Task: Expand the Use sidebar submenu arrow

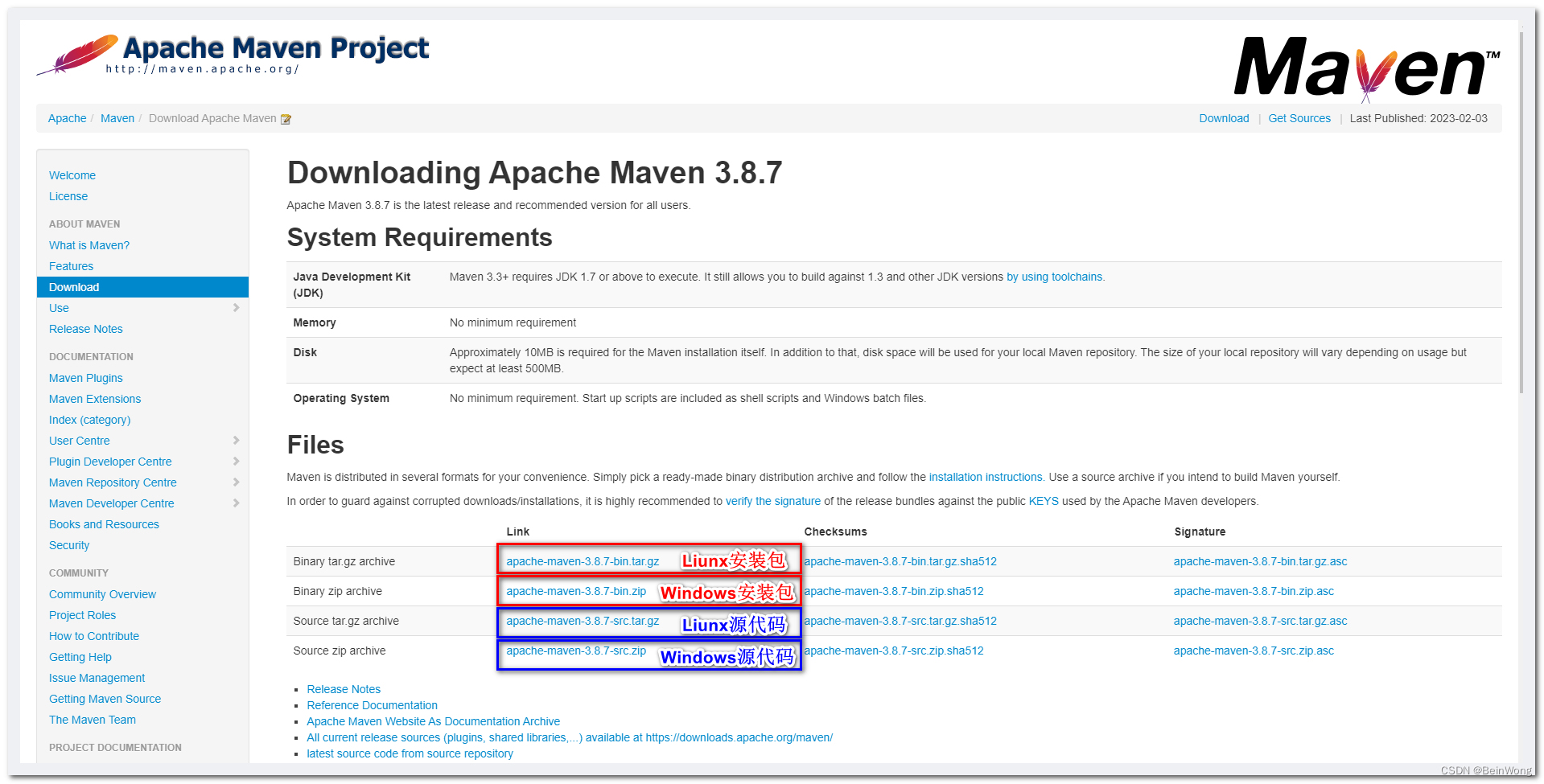Action: pos(236,308)
